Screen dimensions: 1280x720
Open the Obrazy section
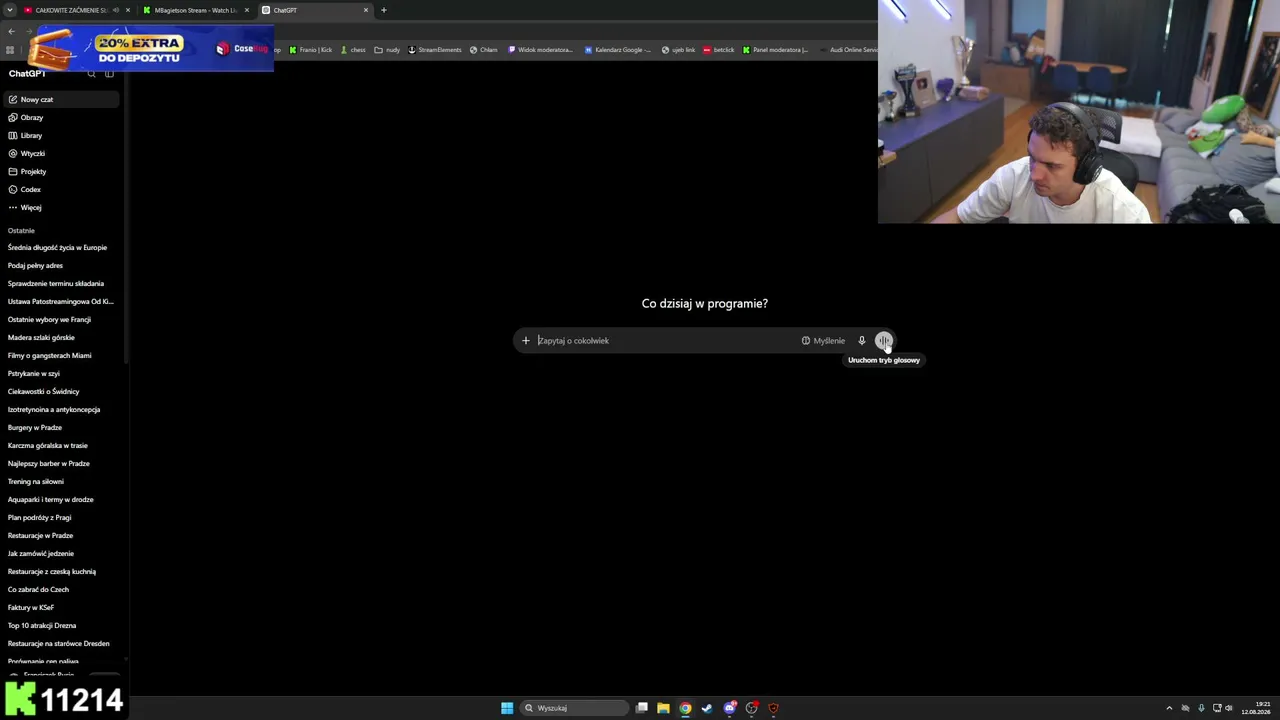tap(61, 118)
